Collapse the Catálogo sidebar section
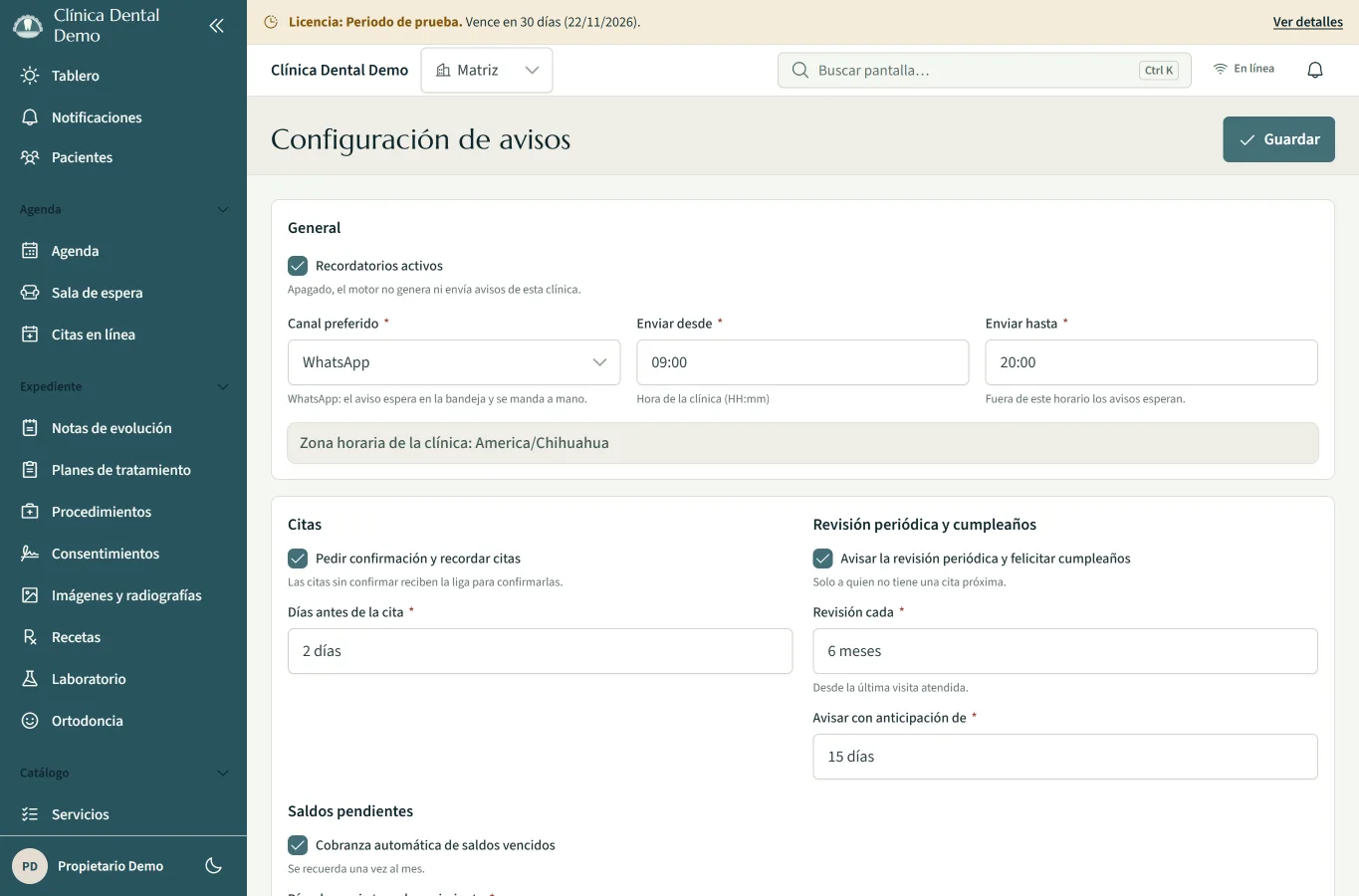The height and width of the screenshot is (896, 1359). coord(223,773)
